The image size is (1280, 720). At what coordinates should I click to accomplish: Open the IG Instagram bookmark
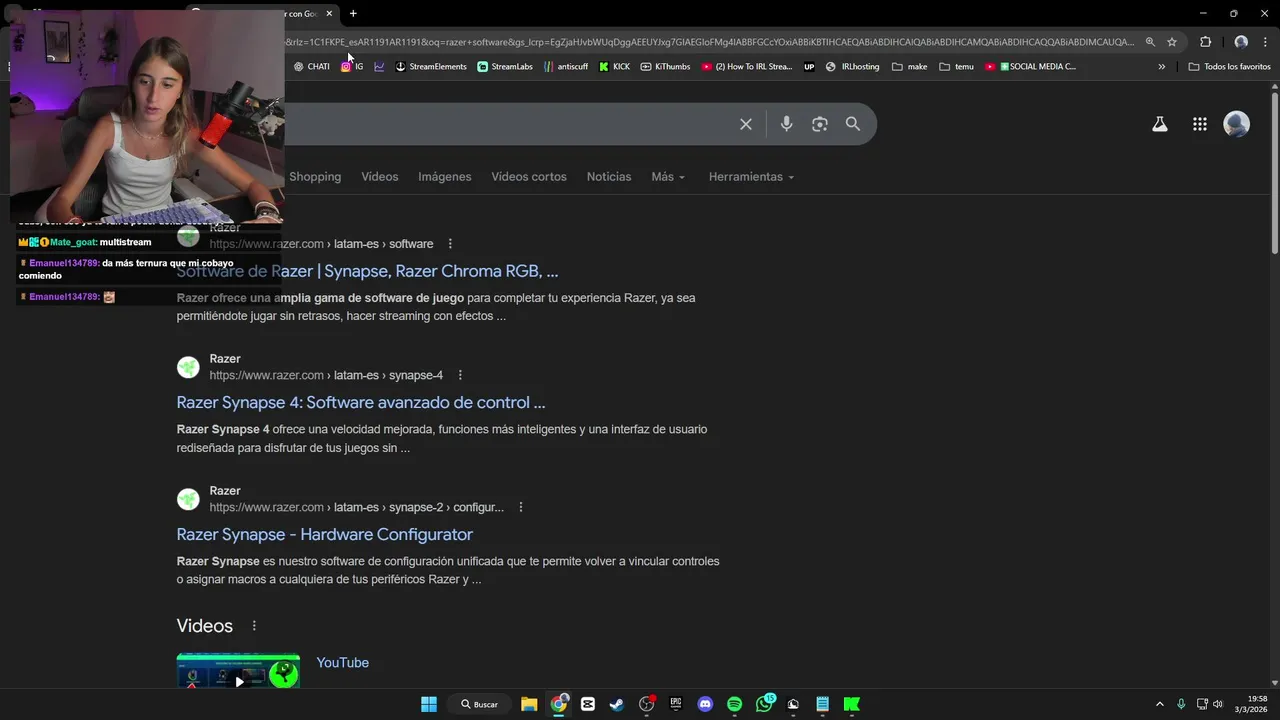pos(352,67)
